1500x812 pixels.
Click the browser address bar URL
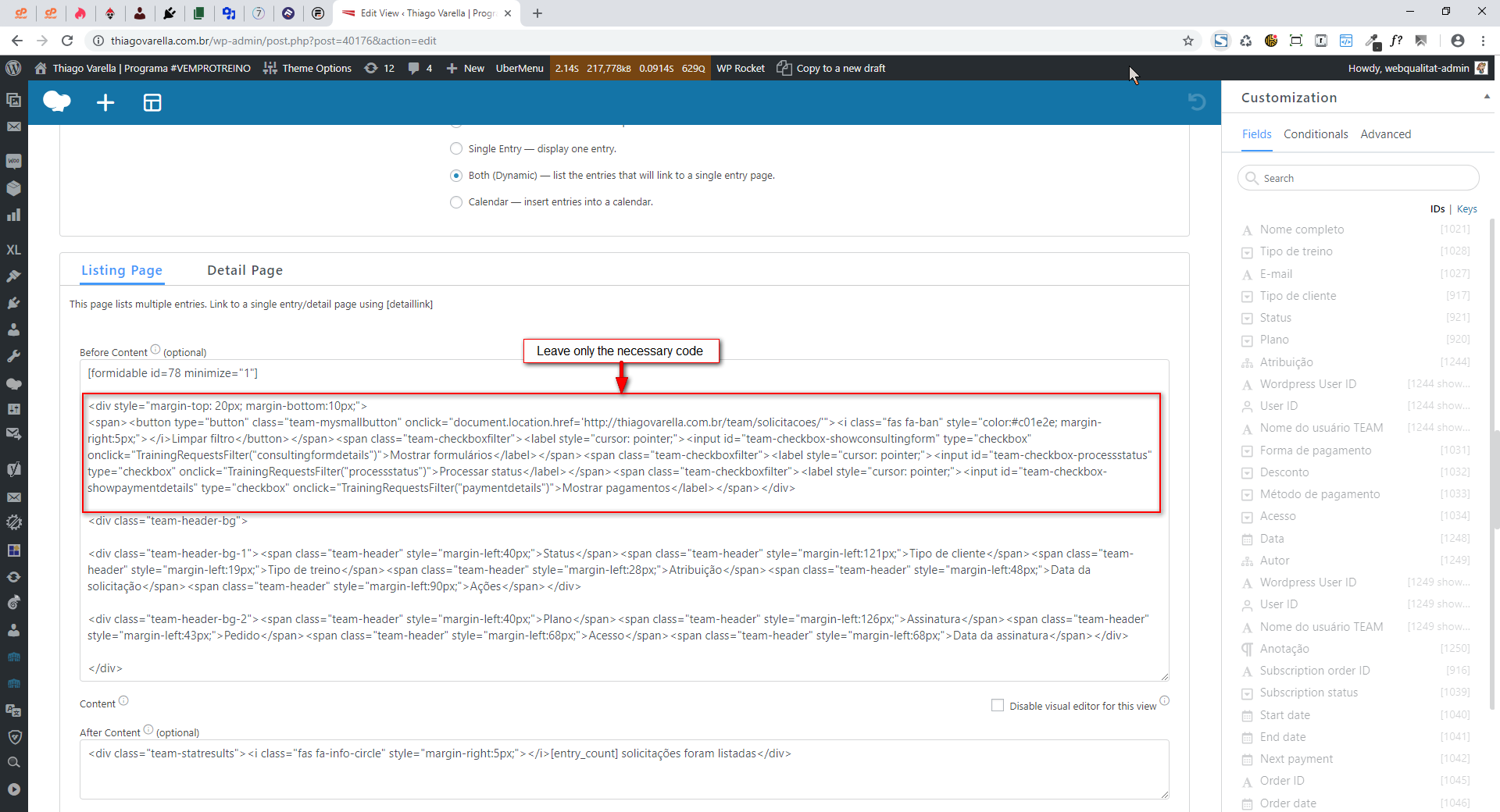pos(273,41)
